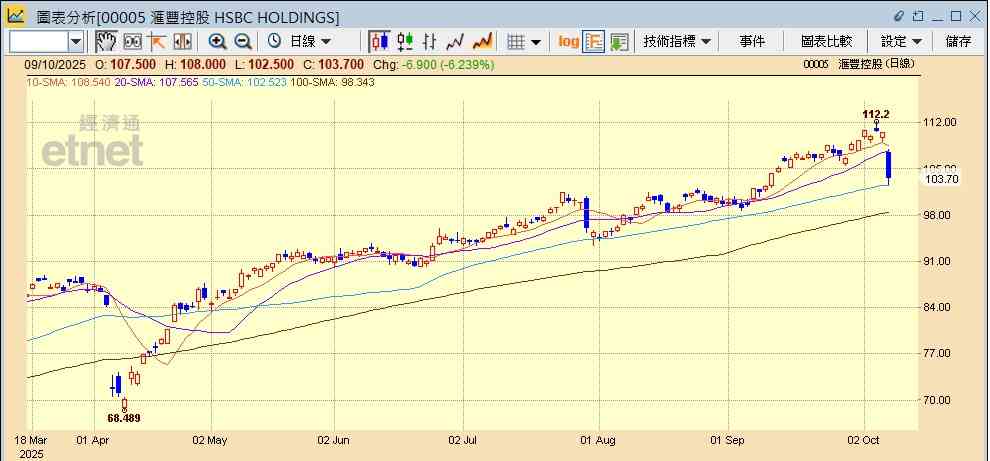Activate the orange arrow pointer tool
The height and width of the screenshot is (461, 990).
point(156,41)
